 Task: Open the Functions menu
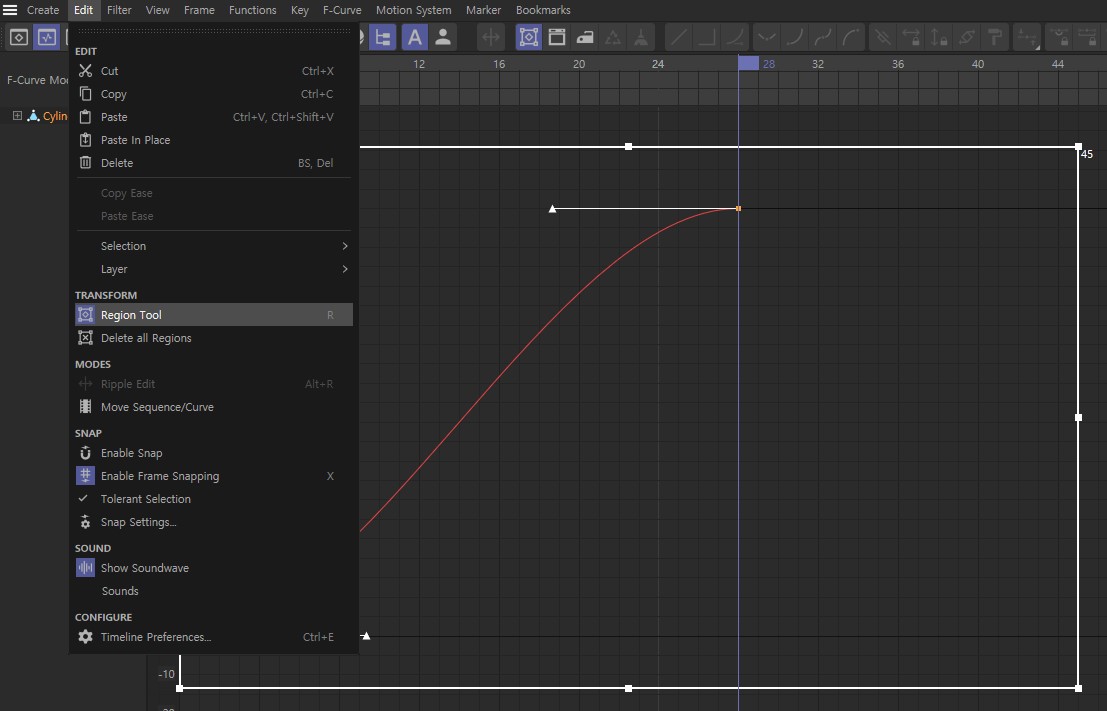253,10
